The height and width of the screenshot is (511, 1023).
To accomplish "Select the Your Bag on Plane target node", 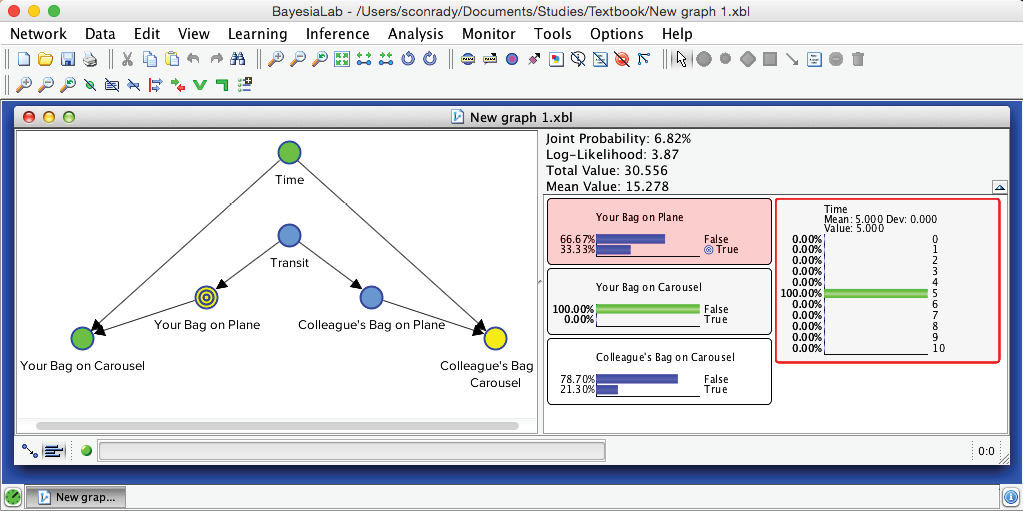I will coord(206,298).
